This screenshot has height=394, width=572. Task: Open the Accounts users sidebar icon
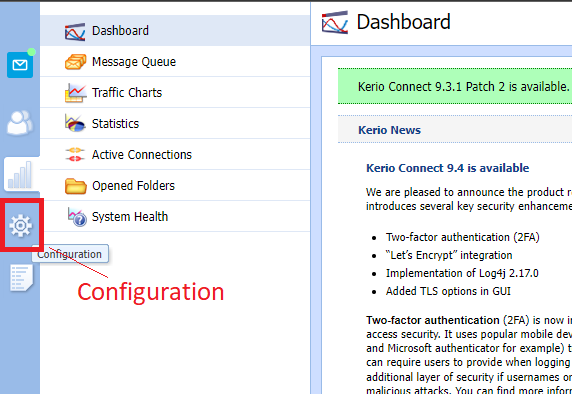(x=20, y=122)
